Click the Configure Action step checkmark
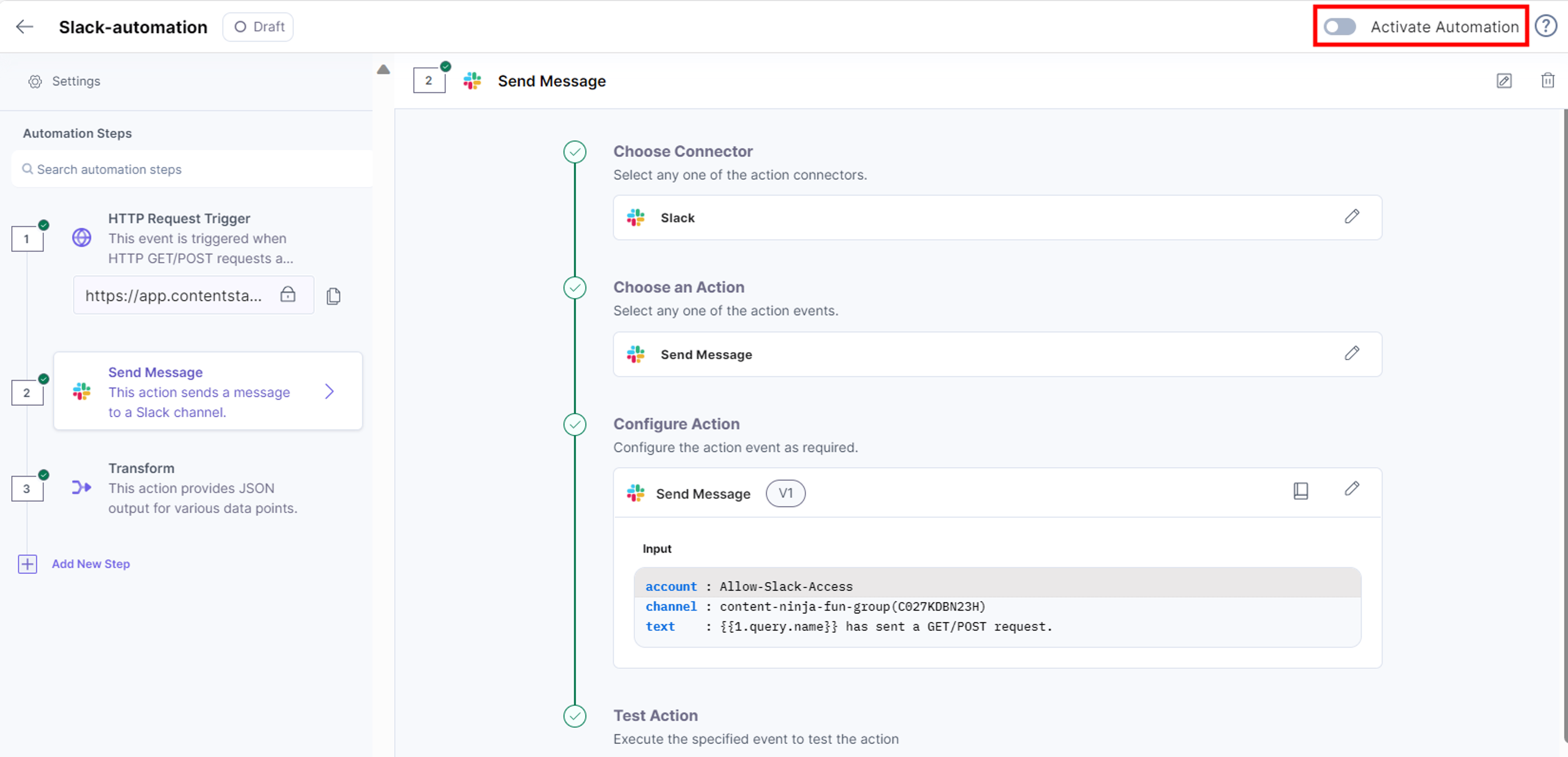 pos(575,425)
